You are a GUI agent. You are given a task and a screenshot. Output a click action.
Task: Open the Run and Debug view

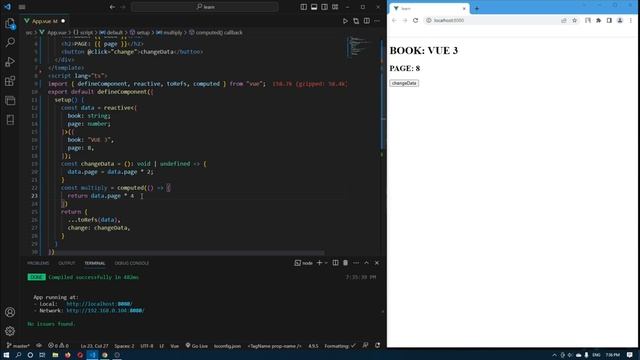coord(10,62)
